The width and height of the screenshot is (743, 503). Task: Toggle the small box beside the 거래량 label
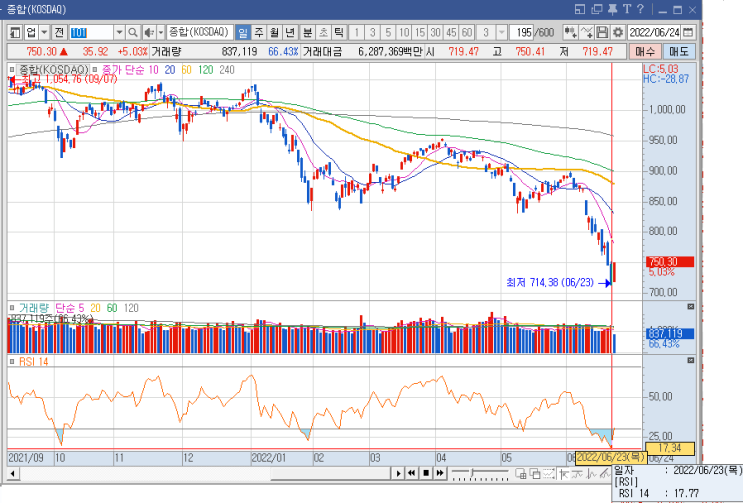click(12, 308)
